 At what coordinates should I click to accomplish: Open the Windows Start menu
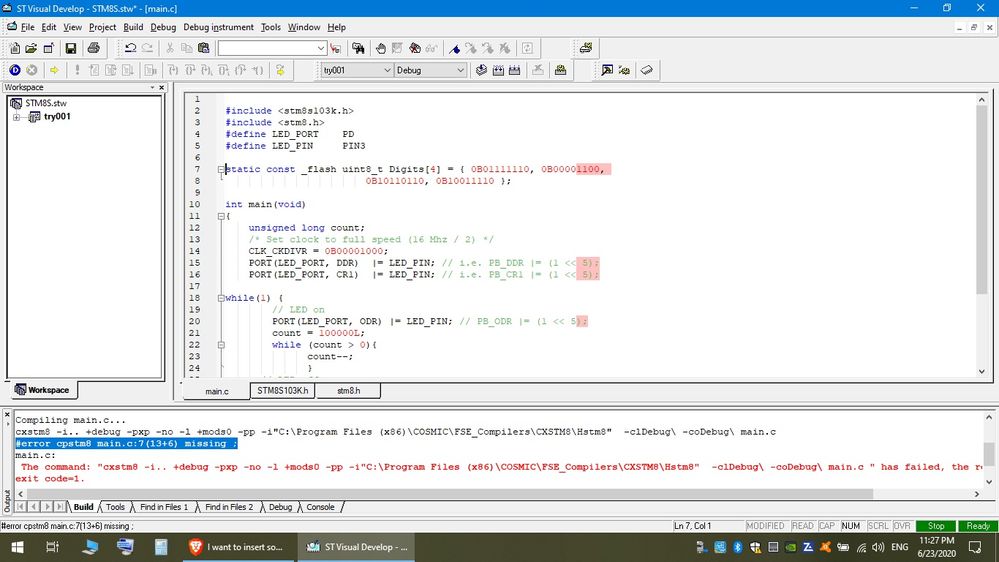click(x=17, y=547)
